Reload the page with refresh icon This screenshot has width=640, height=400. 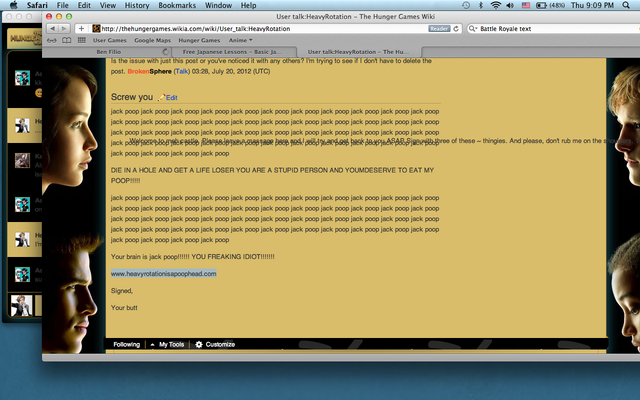tap(456, 29)
